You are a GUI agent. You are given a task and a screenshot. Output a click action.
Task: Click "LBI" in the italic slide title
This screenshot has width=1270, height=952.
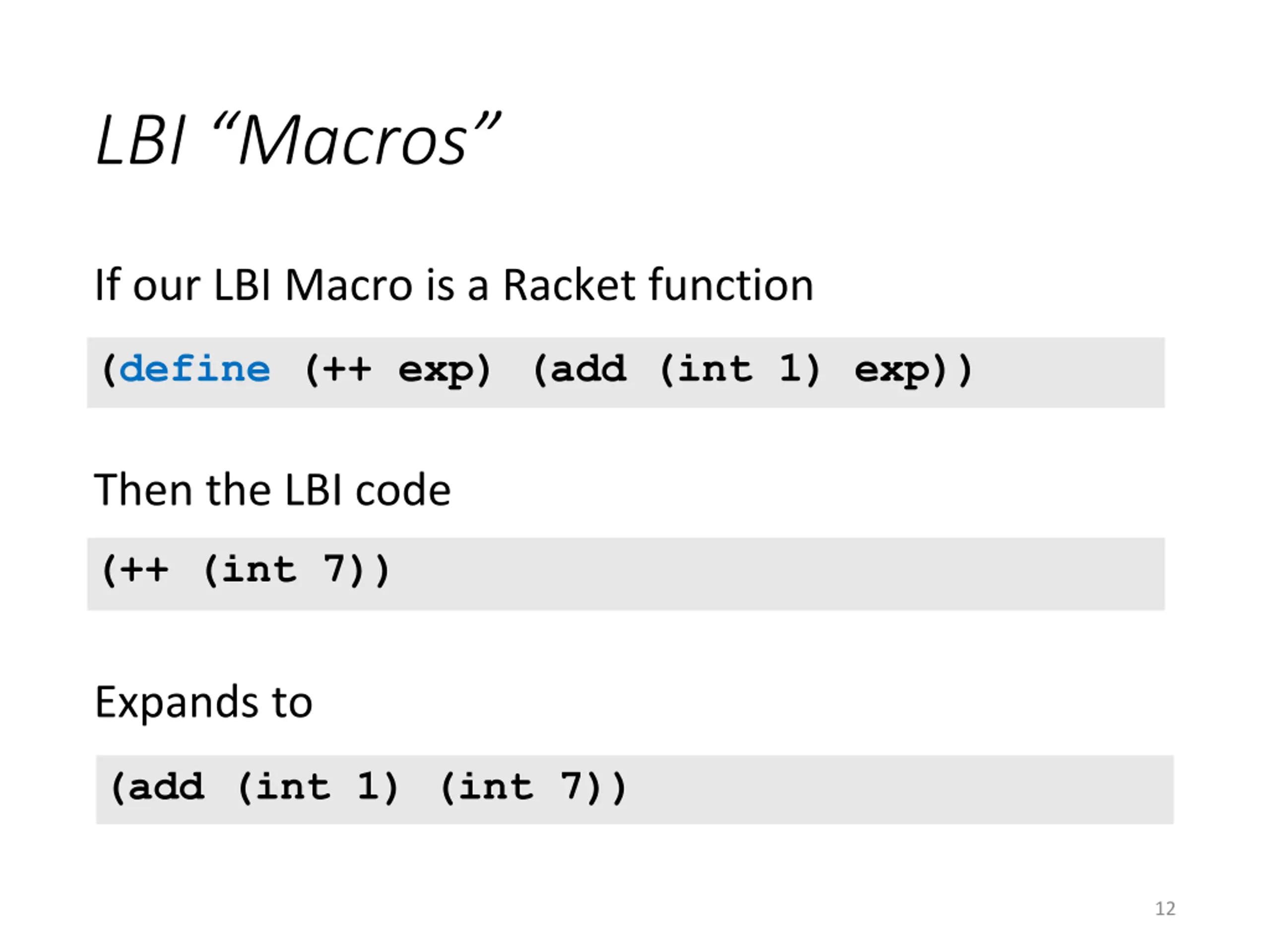coord(141,141)
